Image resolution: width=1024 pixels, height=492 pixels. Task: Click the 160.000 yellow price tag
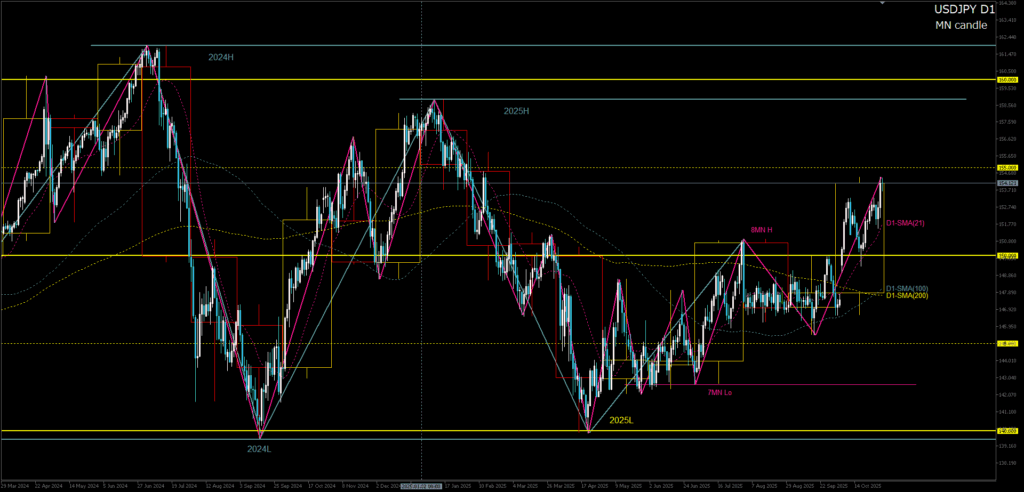tap(1008, 79)
